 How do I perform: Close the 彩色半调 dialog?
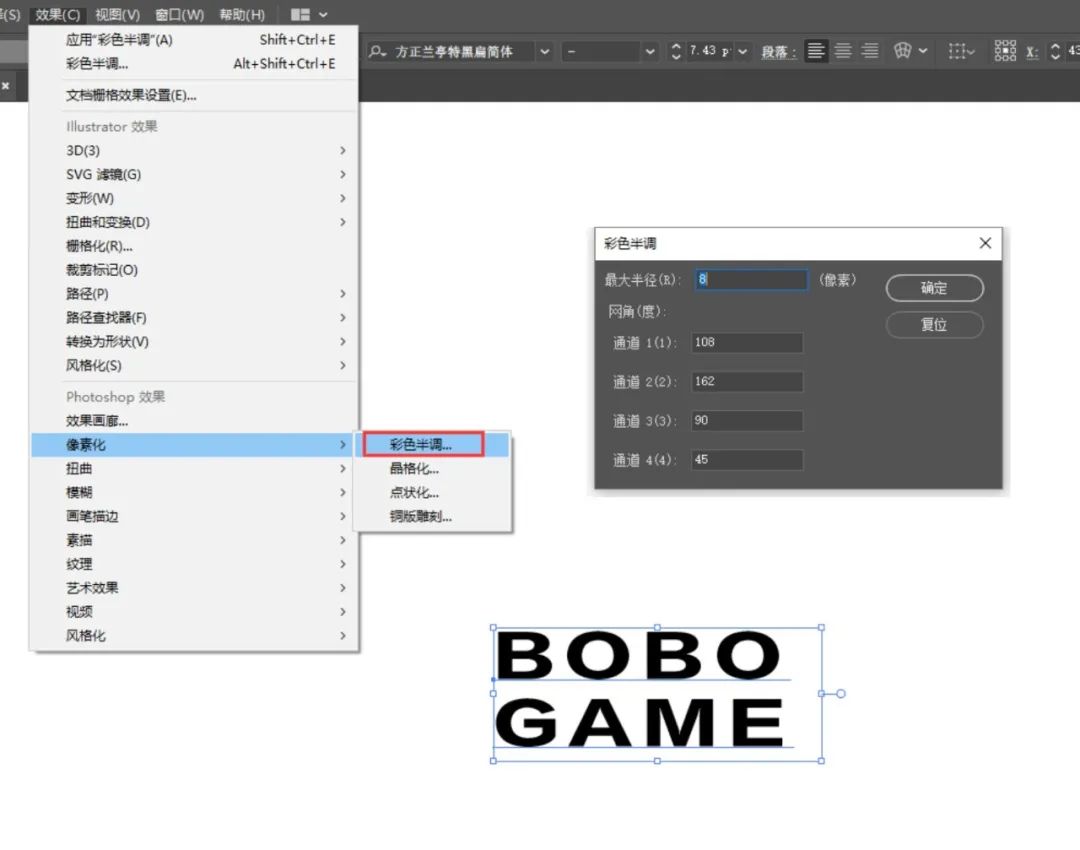[985, 243]
